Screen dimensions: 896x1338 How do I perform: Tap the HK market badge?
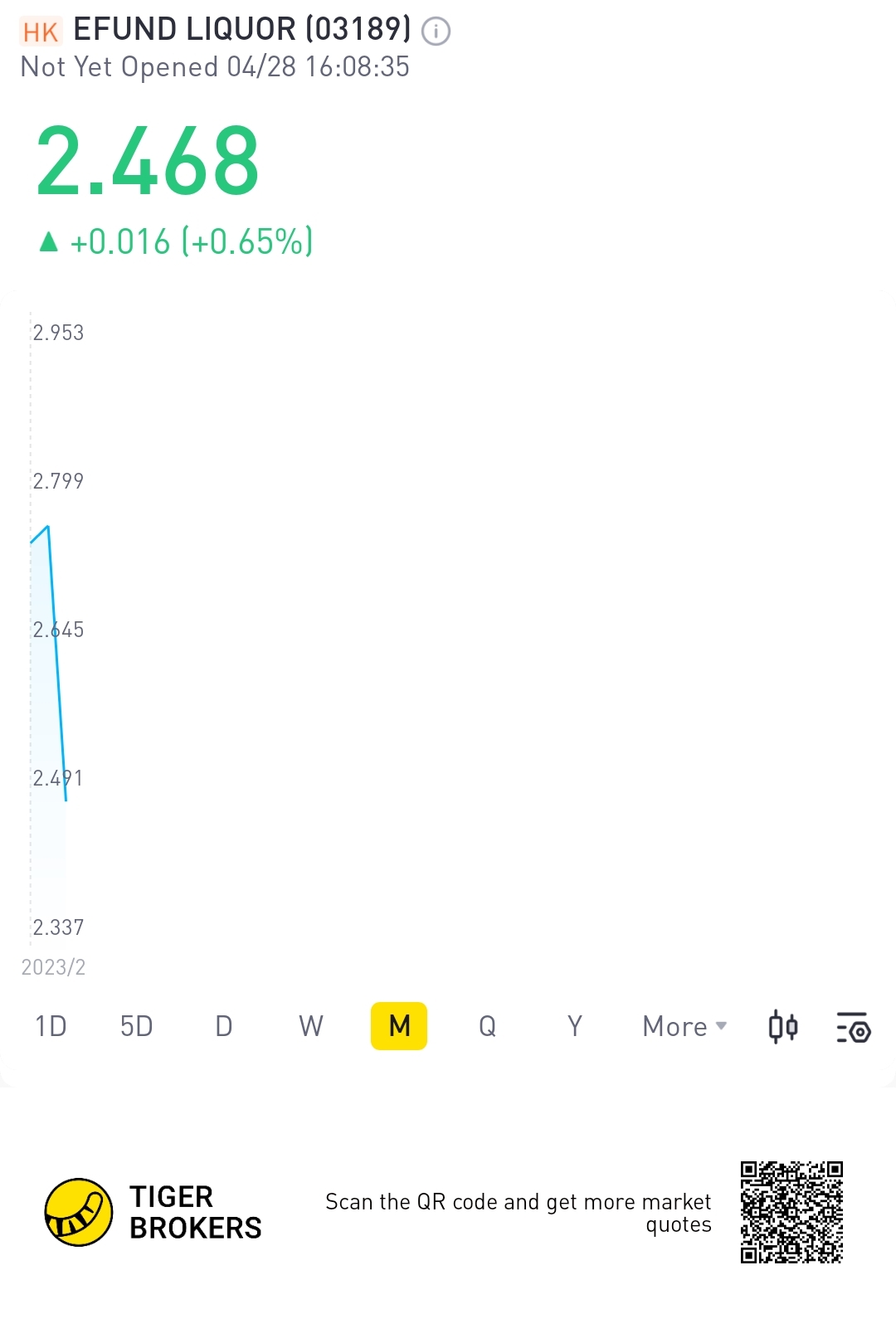pos(40,32)
